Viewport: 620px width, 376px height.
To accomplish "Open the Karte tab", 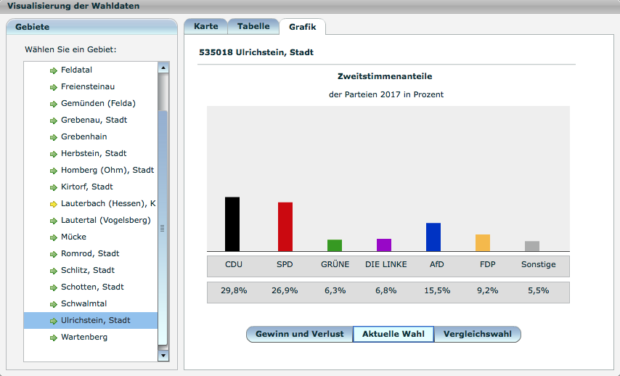I will pyautogui.click(x=206, y=26).
